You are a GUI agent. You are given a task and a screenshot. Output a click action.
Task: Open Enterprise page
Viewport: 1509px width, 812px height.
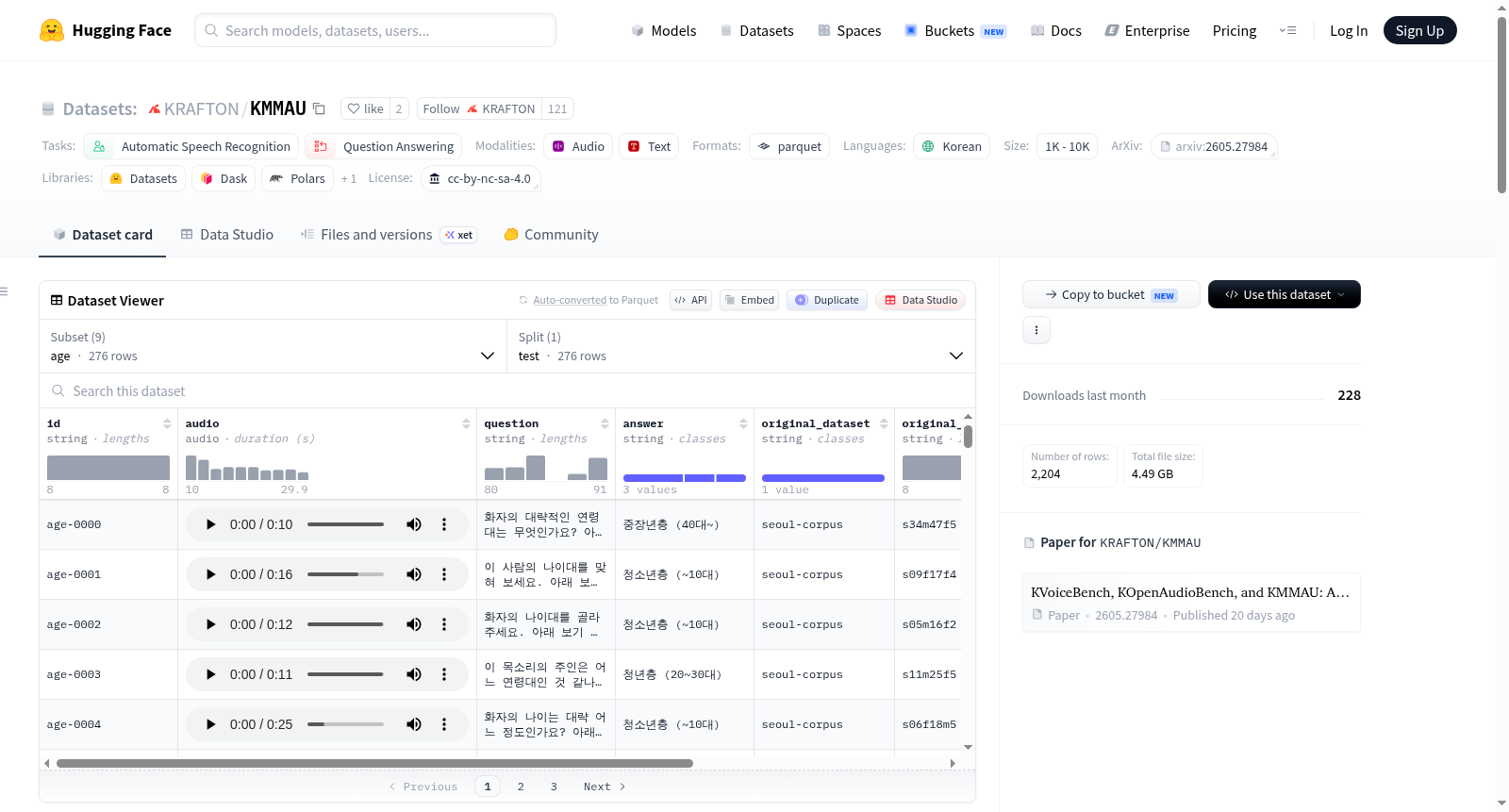[x=1147, y=30]
